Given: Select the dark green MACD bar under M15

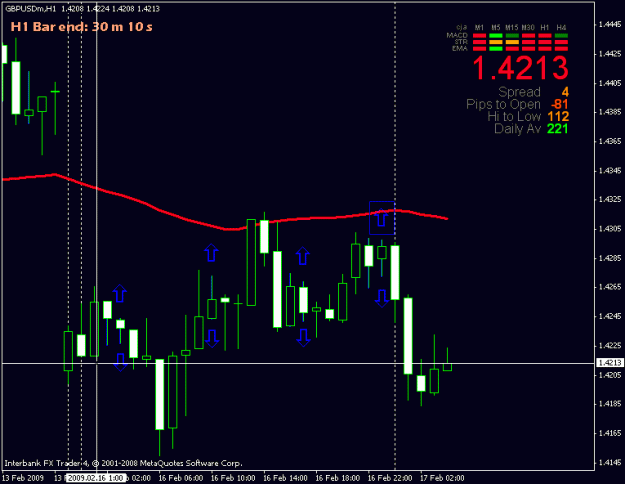Looking at the screenshot, I should point(512,36).
